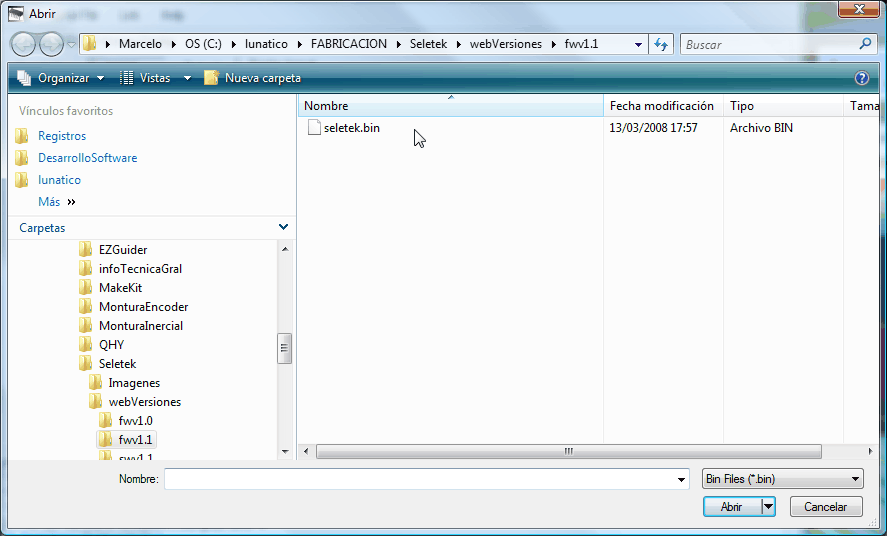Sort by Fecha modificación column header

pos(663,106)
